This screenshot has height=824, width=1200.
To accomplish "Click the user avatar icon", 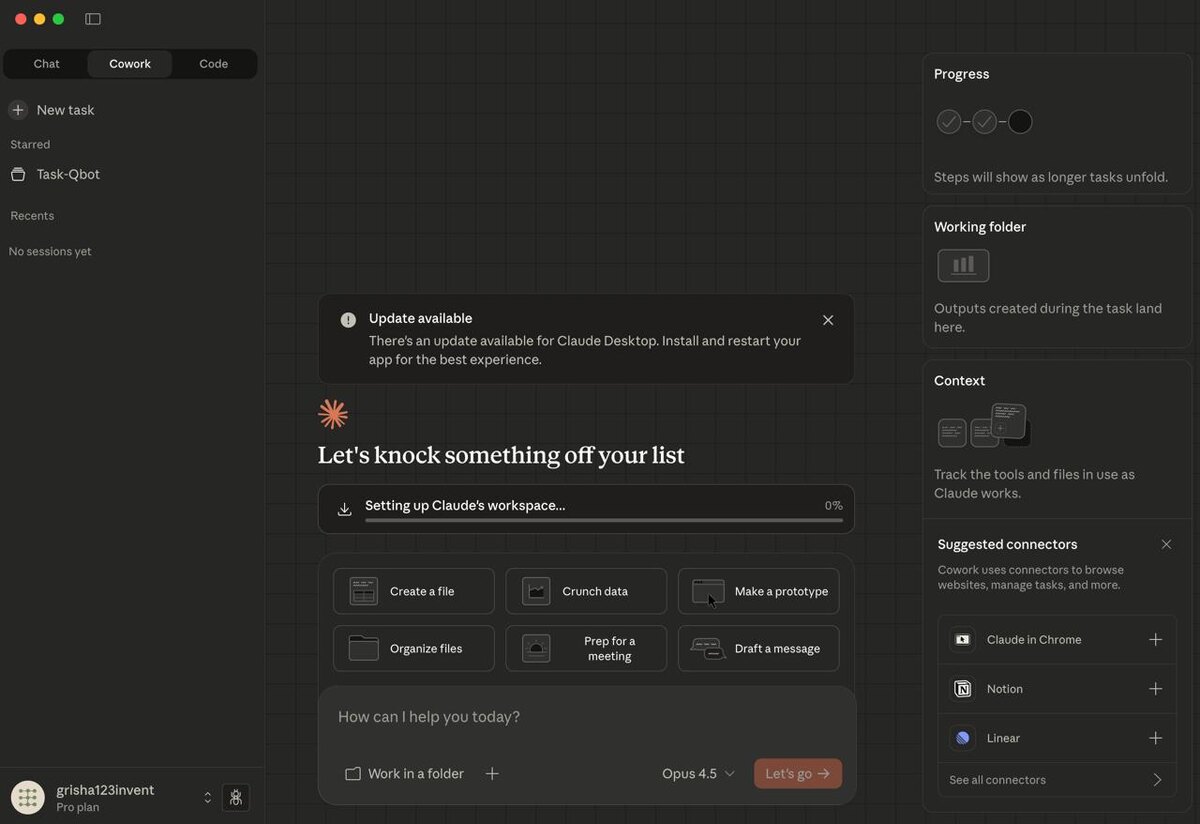I will pos(28,797).
